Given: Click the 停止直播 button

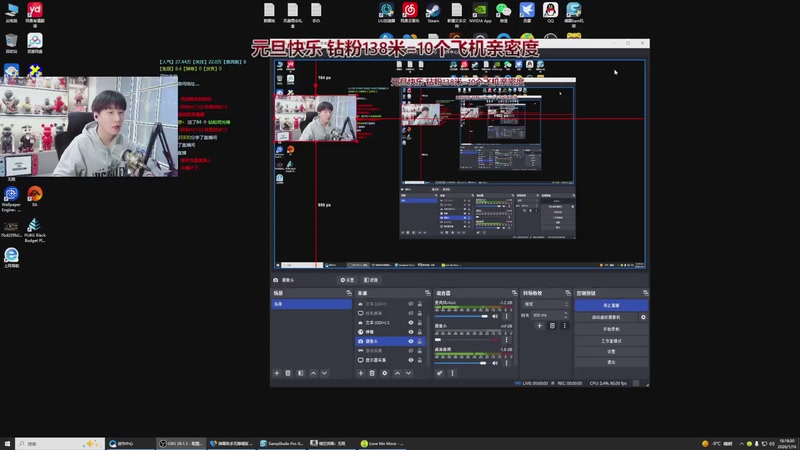Looking at the screenshot, I should click(x=610, y=305).
